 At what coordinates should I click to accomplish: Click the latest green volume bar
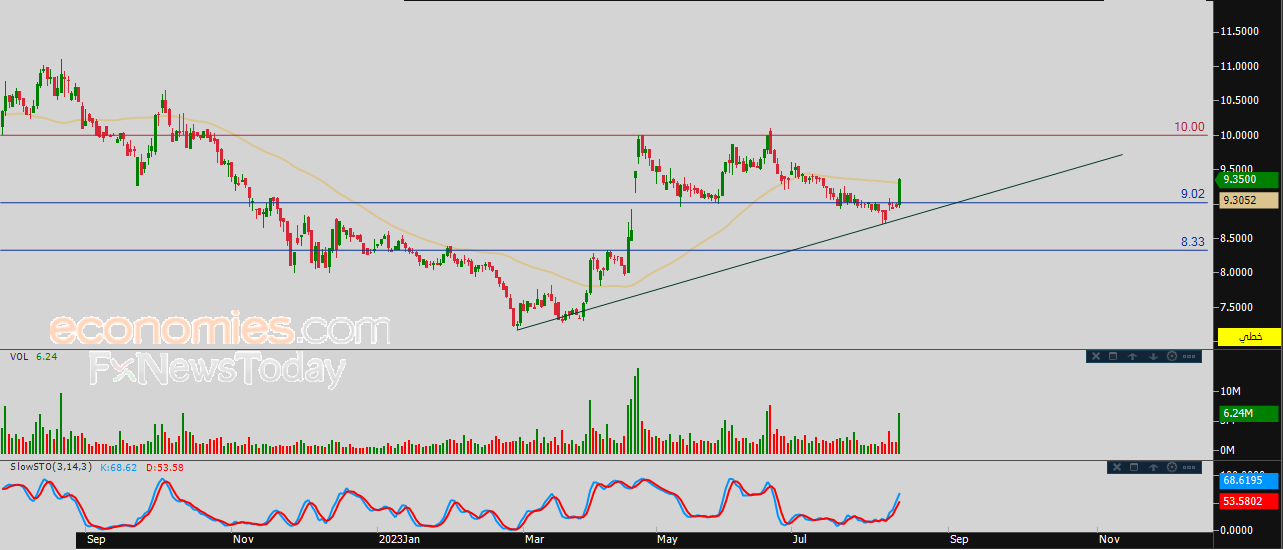tap(900, 433)
